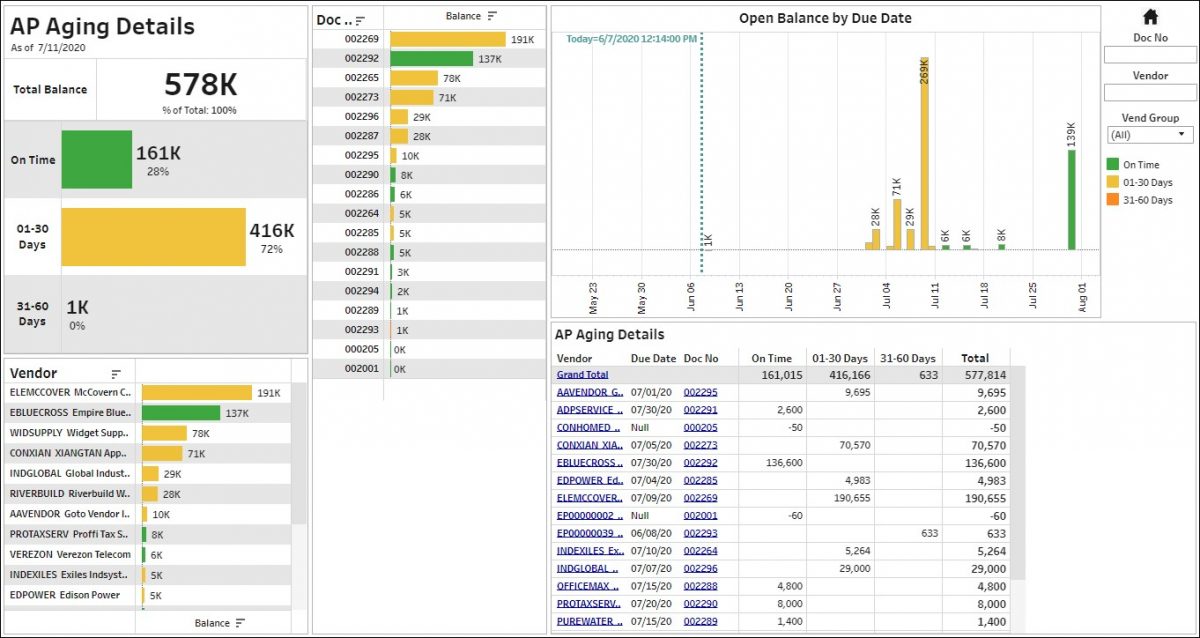The width and height of the screenshot is (1200, 638).
Task: Click the sort icon beside the Doc header
Action: [360, 20]
